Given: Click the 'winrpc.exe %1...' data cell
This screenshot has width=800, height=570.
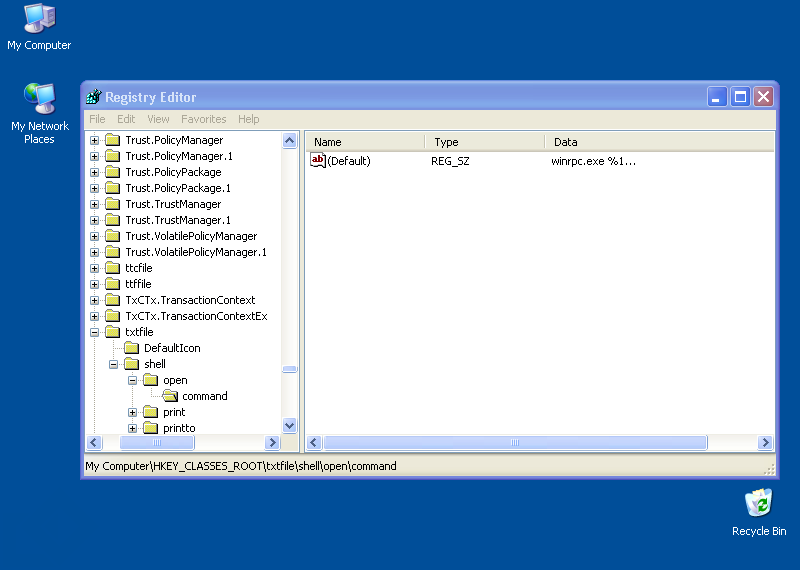Looking at the screenshot, I should (x=593, y=161).
